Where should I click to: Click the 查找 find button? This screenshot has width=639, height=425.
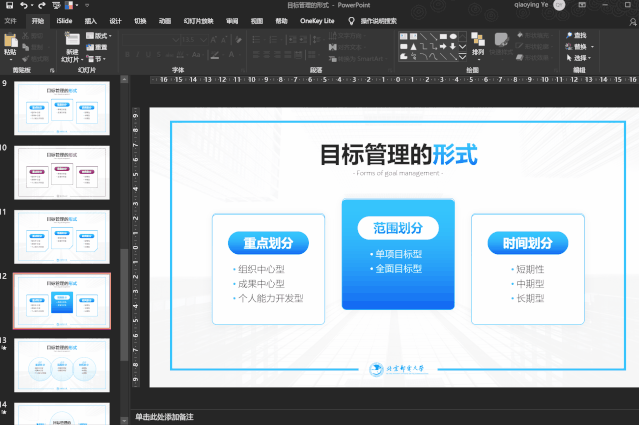tap(576, 35)
